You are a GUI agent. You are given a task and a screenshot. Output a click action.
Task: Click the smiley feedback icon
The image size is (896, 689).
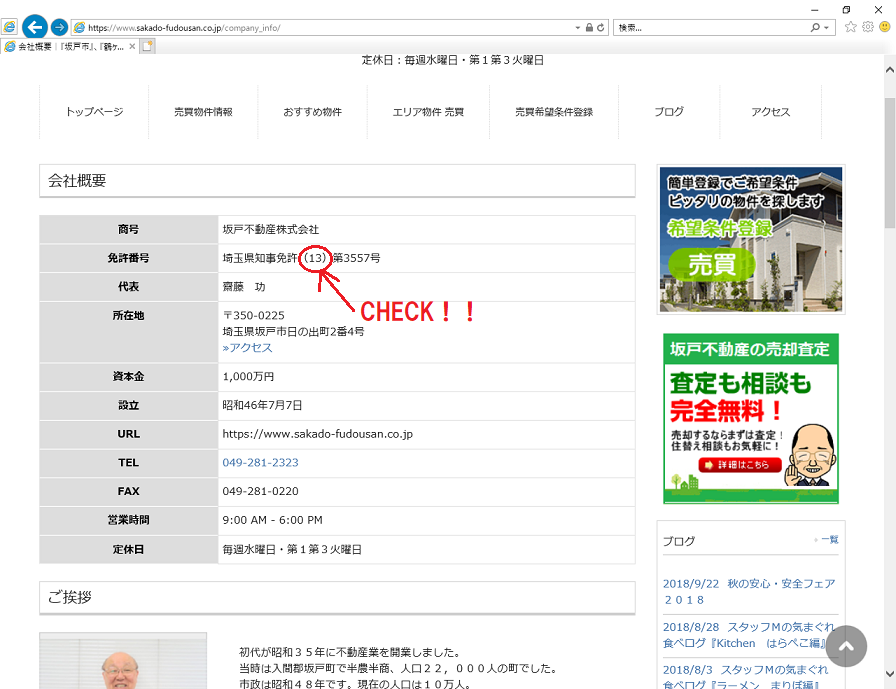tap(885, 27)
